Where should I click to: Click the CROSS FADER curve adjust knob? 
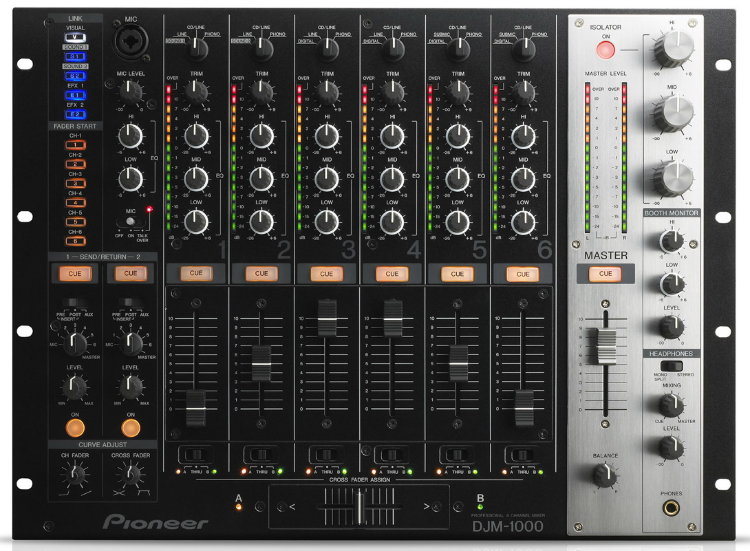click(131, 474)
